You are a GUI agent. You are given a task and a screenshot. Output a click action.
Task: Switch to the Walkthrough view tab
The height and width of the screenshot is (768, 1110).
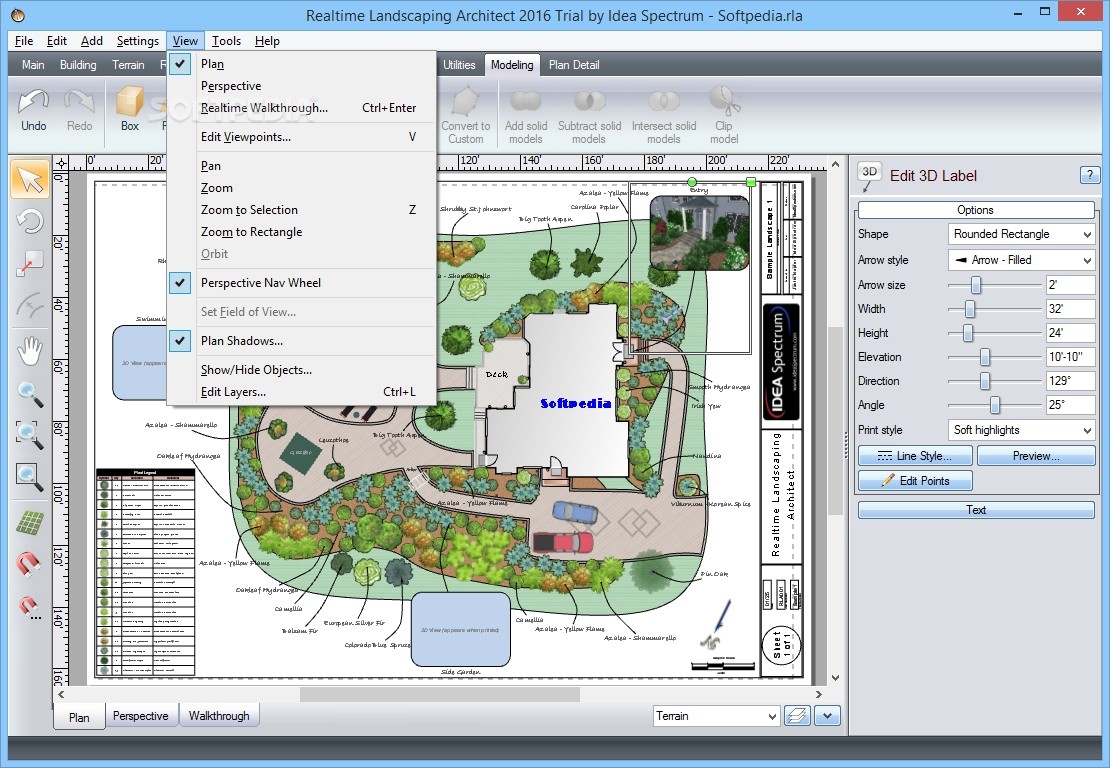219,716
